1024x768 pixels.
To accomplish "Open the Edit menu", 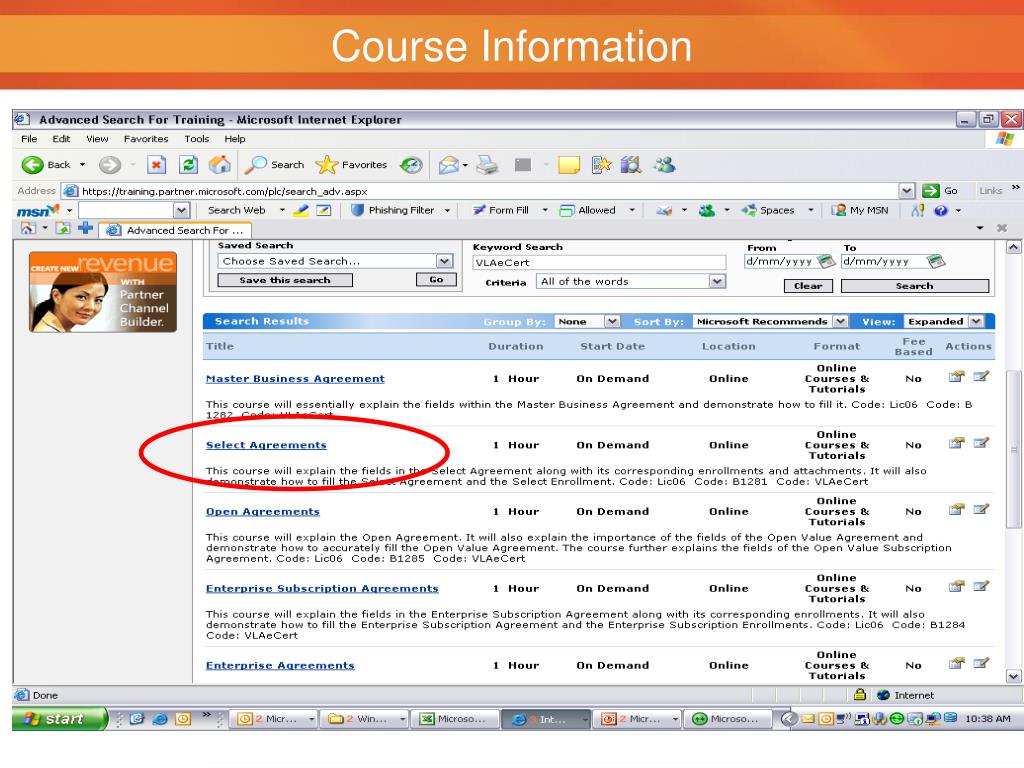I will pos(61,138).
